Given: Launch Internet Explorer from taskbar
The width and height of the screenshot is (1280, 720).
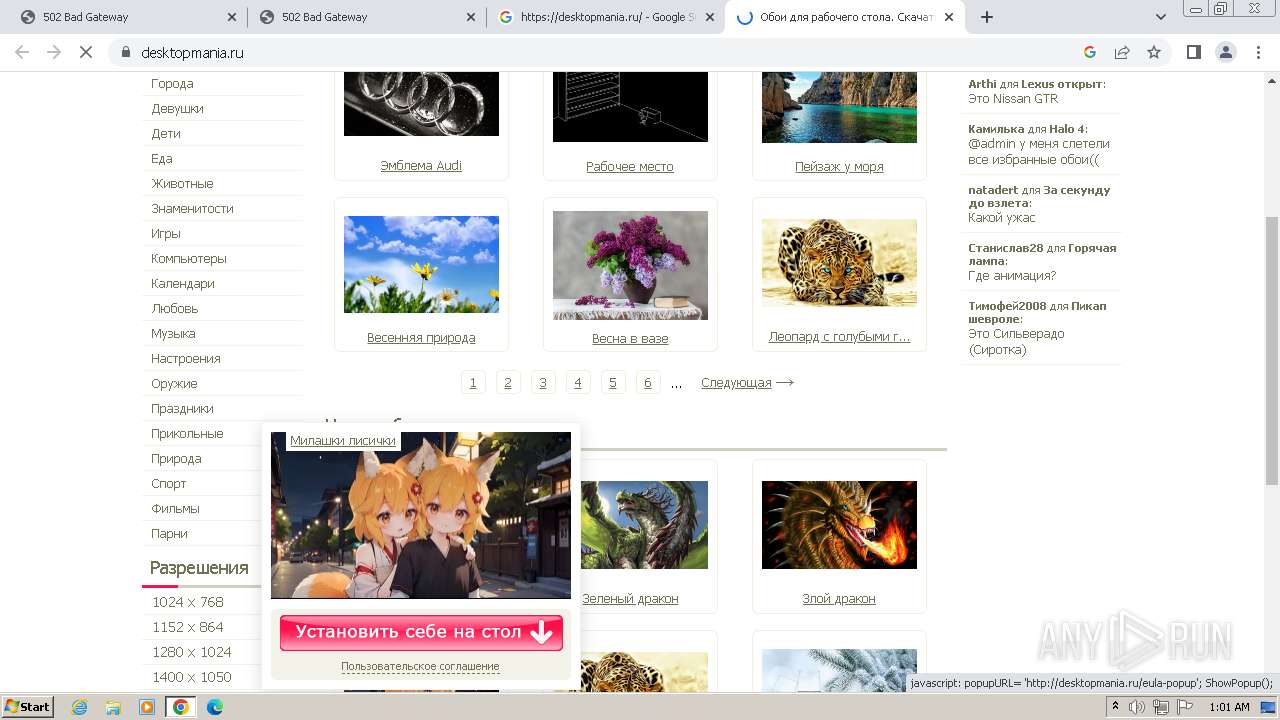Looking at the screenshot, I should coord(80,707).
